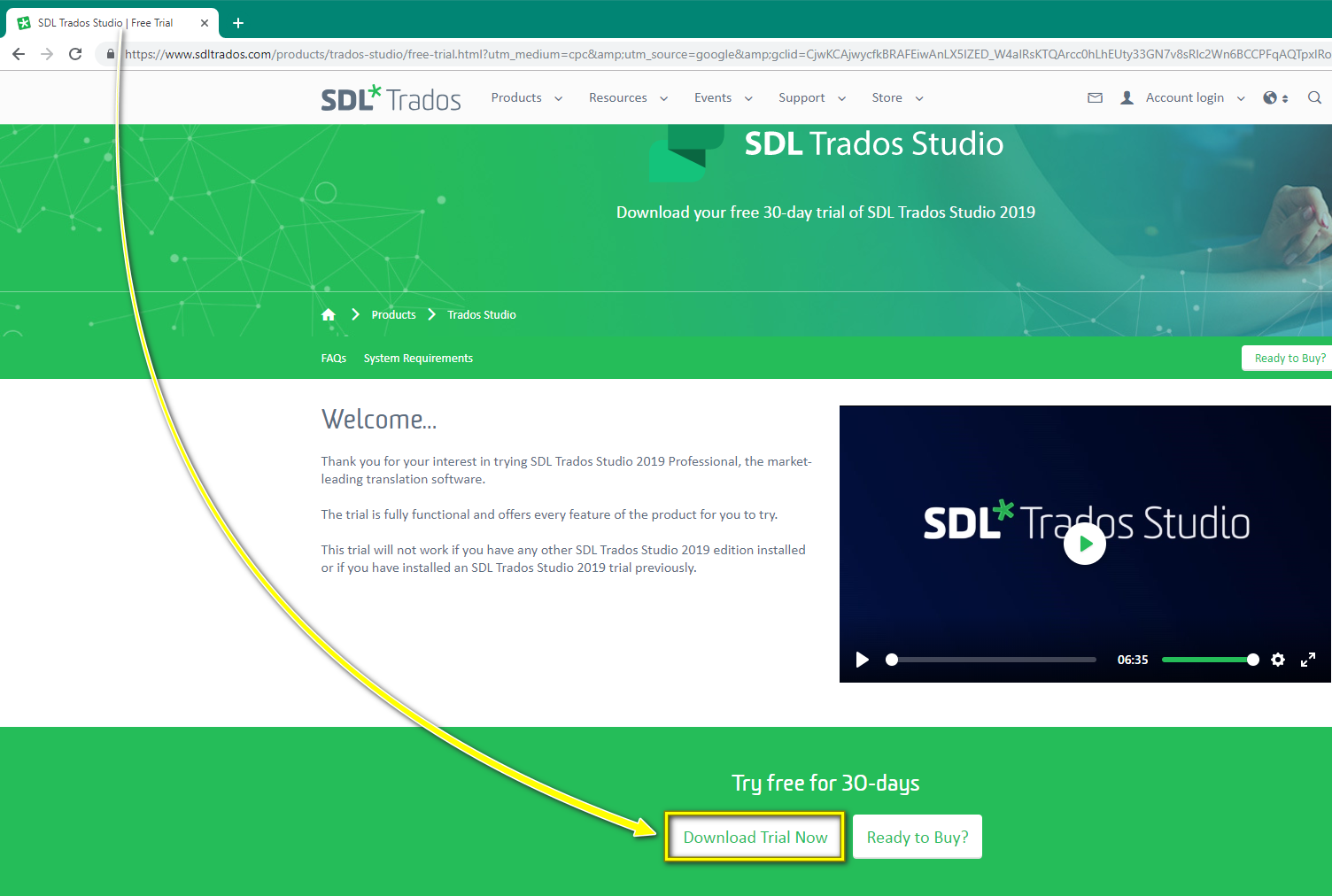Click the home breadcrumb icon
The height and width of the screenshot is (896, 1332).
pyautogui.click(x=329, y=314)
